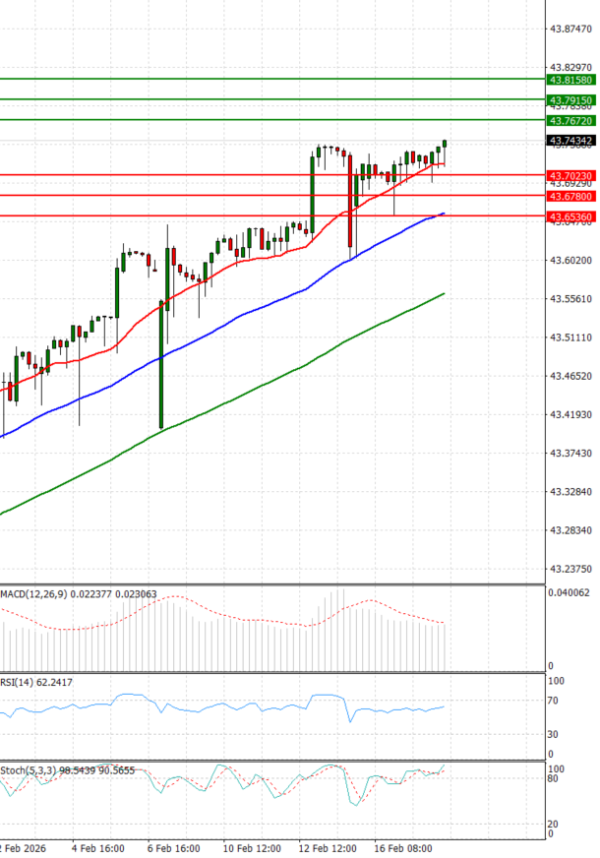Screen dimensions: 600x858
Task: Click the 43.23750 price axis label
Action: click(571, 569)
